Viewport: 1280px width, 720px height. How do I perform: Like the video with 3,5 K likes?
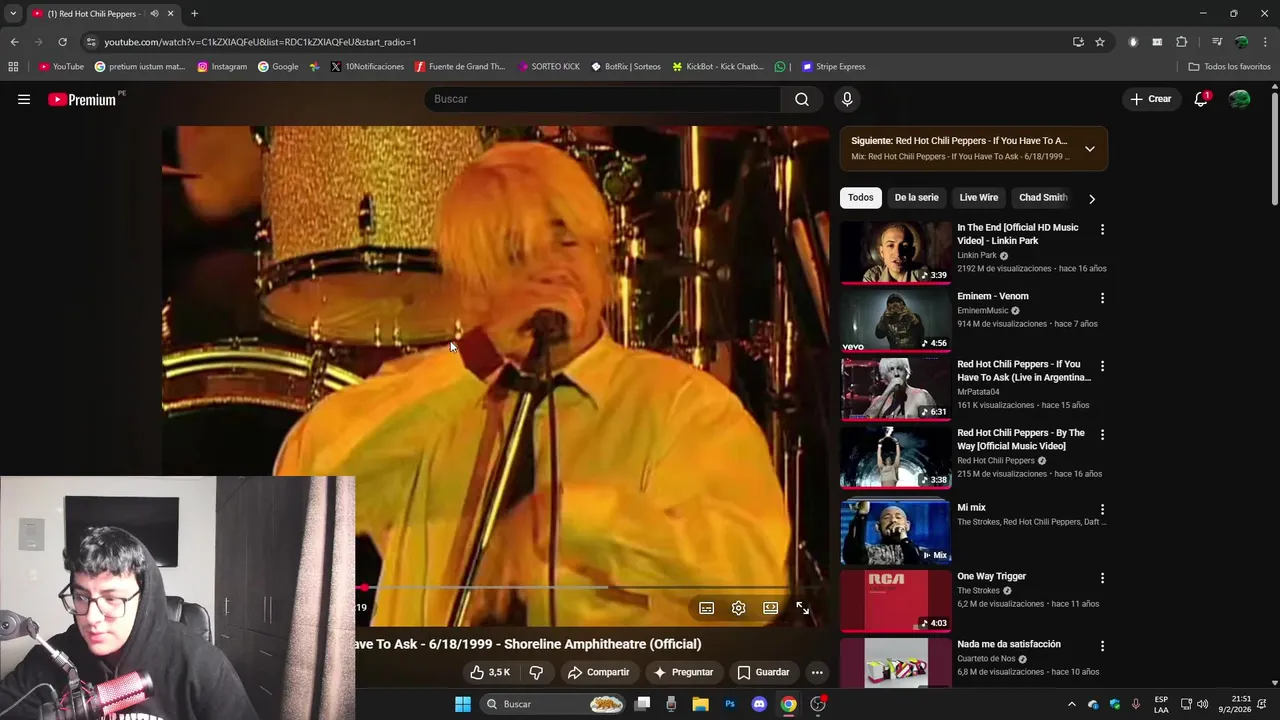pyautogui.click(x=490, y=672)
